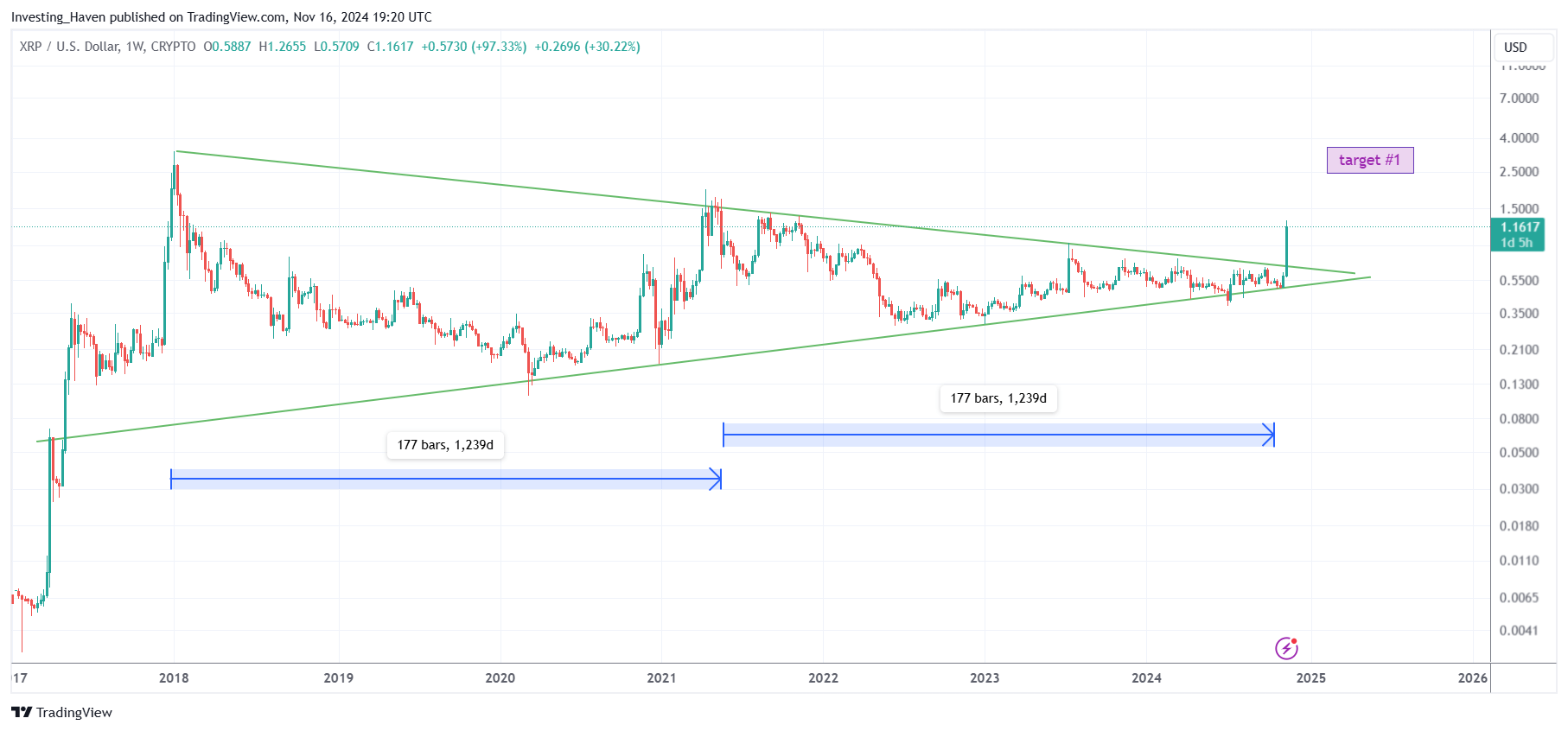Click the change value +0.2696 (+30.22%)

(588, 47)
